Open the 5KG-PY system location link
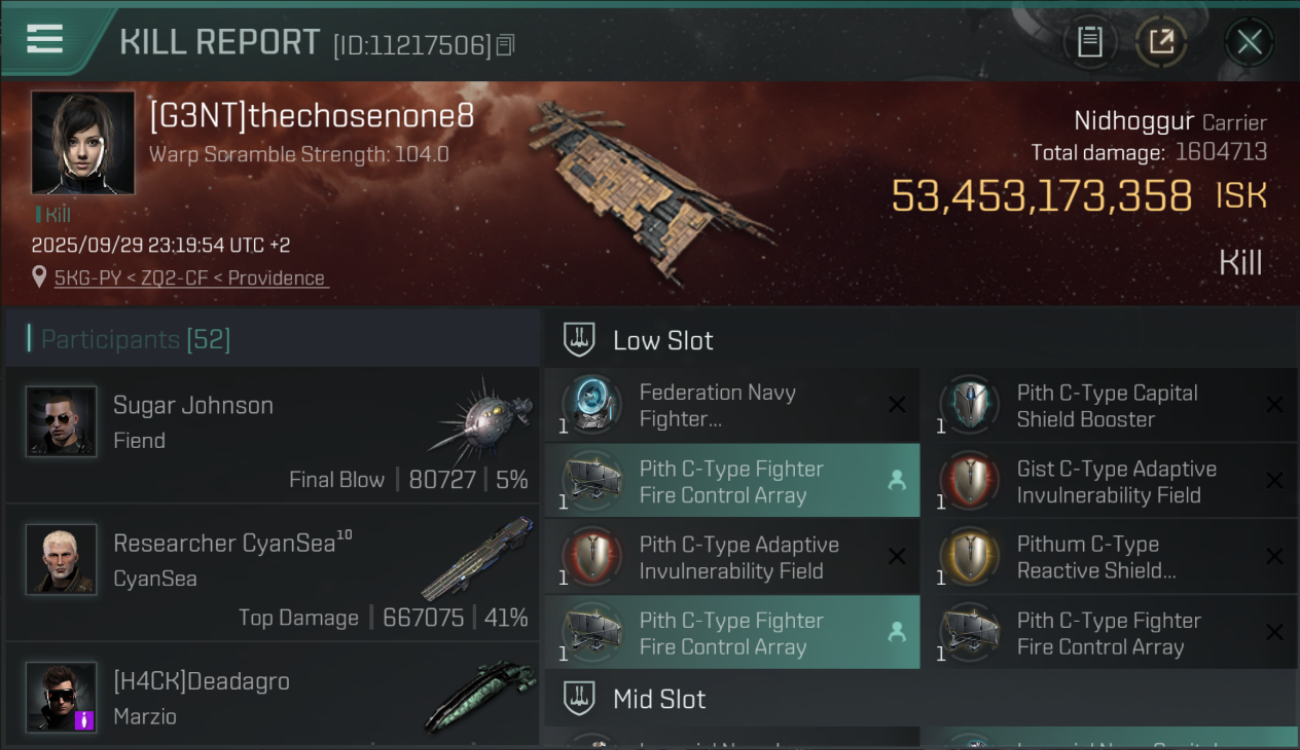The width and height of the screenshot is (1300, 750). (x=190, y=278)
